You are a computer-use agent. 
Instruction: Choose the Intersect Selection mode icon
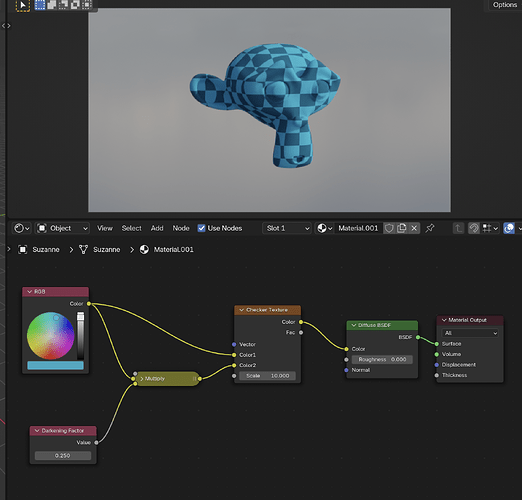pos(87,5)
